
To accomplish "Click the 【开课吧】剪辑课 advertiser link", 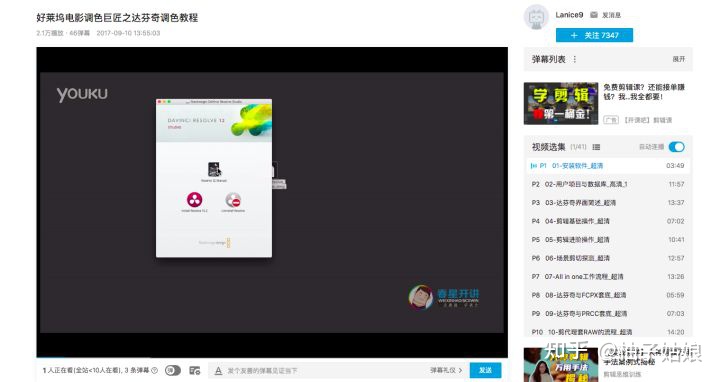I will 647,120.
